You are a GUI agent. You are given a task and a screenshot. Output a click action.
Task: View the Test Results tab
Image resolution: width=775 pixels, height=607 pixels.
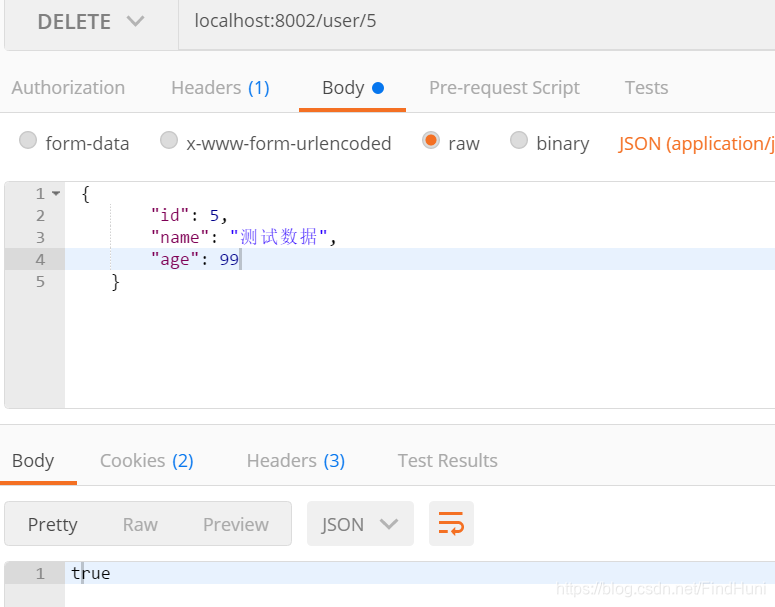[x=447, y=461]
